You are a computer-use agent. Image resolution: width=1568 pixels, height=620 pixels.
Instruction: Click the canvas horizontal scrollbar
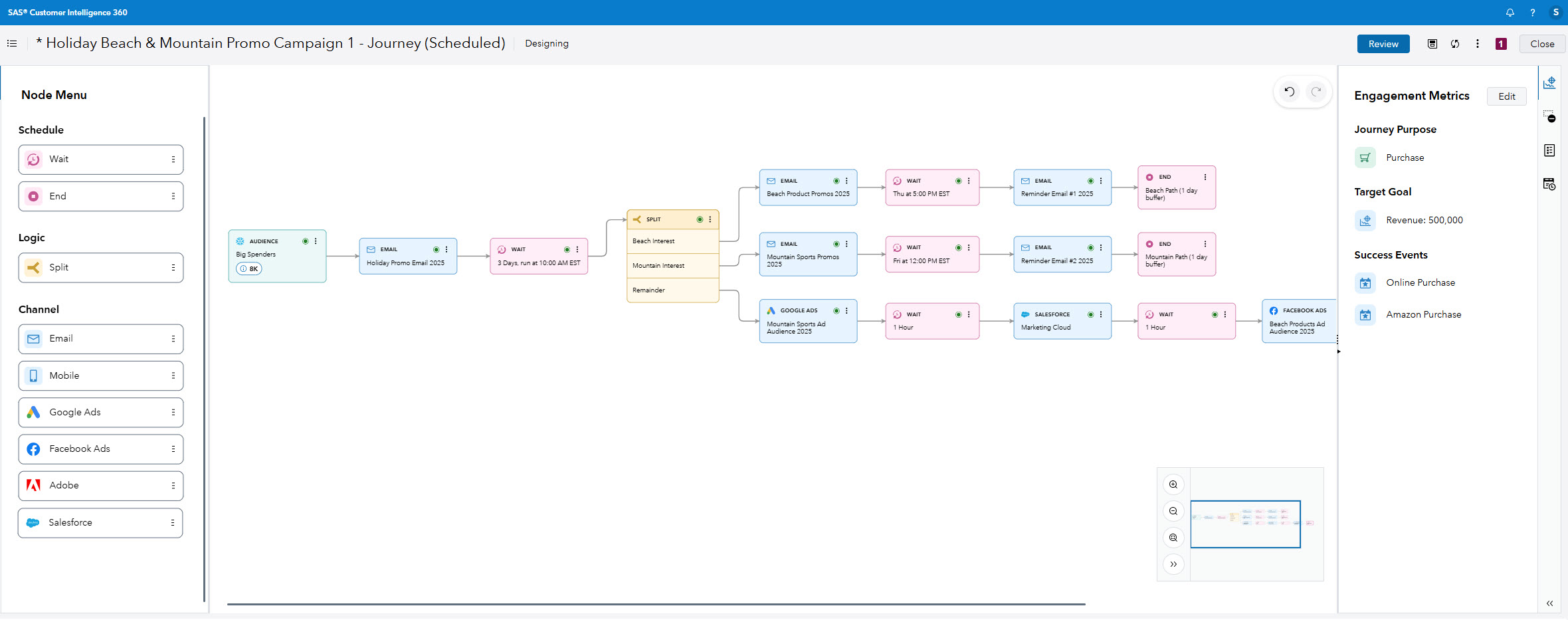pos(656,604)
